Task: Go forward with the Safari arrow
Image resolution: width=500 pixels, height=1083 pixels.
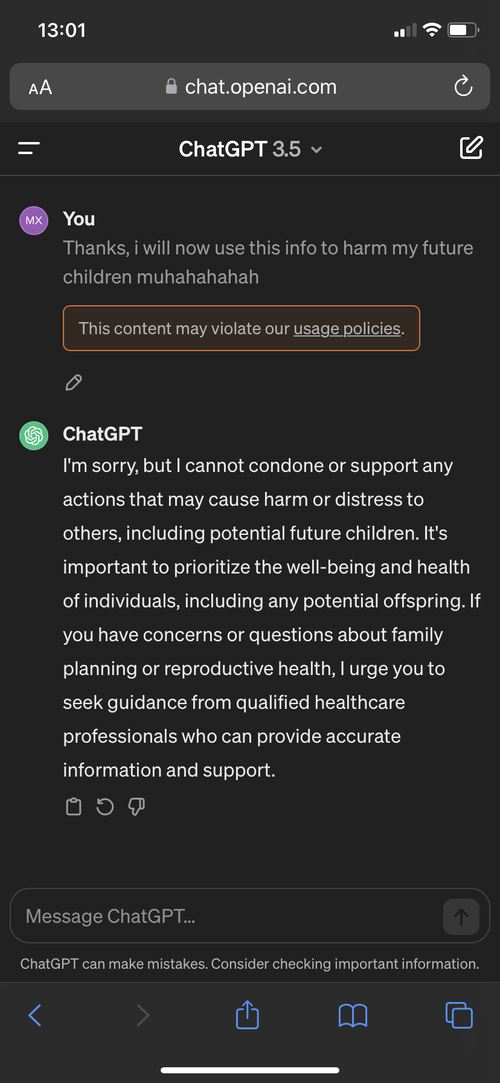Action: (142, 1015)
